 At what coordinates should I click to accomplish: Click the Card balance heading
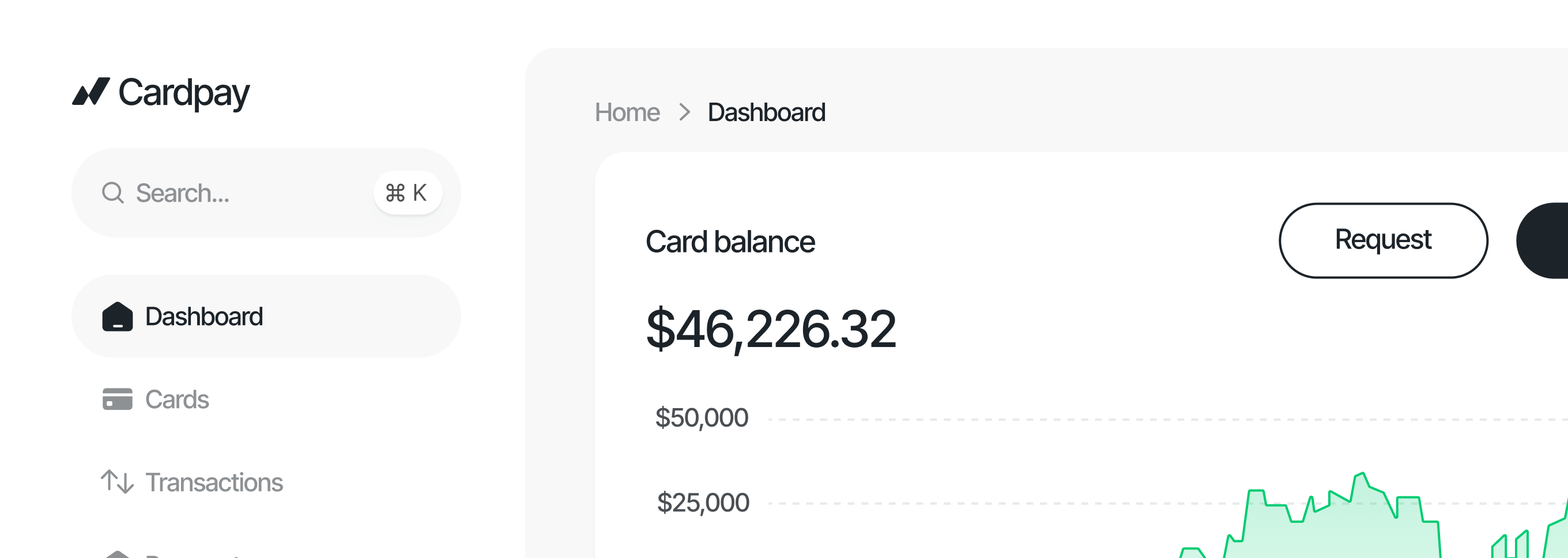pos(730,241)
